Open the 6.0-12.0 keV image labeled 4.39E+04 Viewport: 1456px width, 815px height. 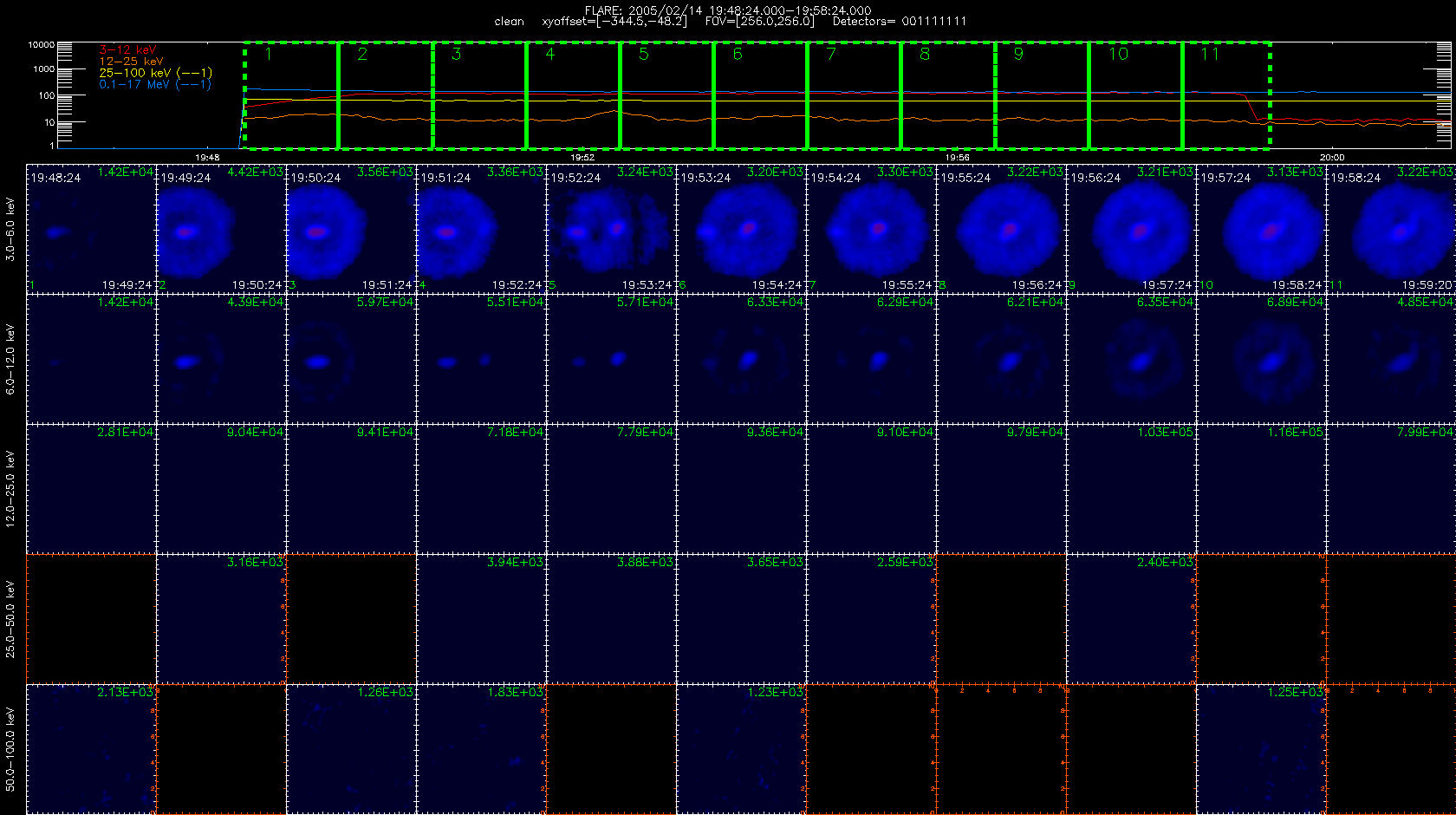221,360
